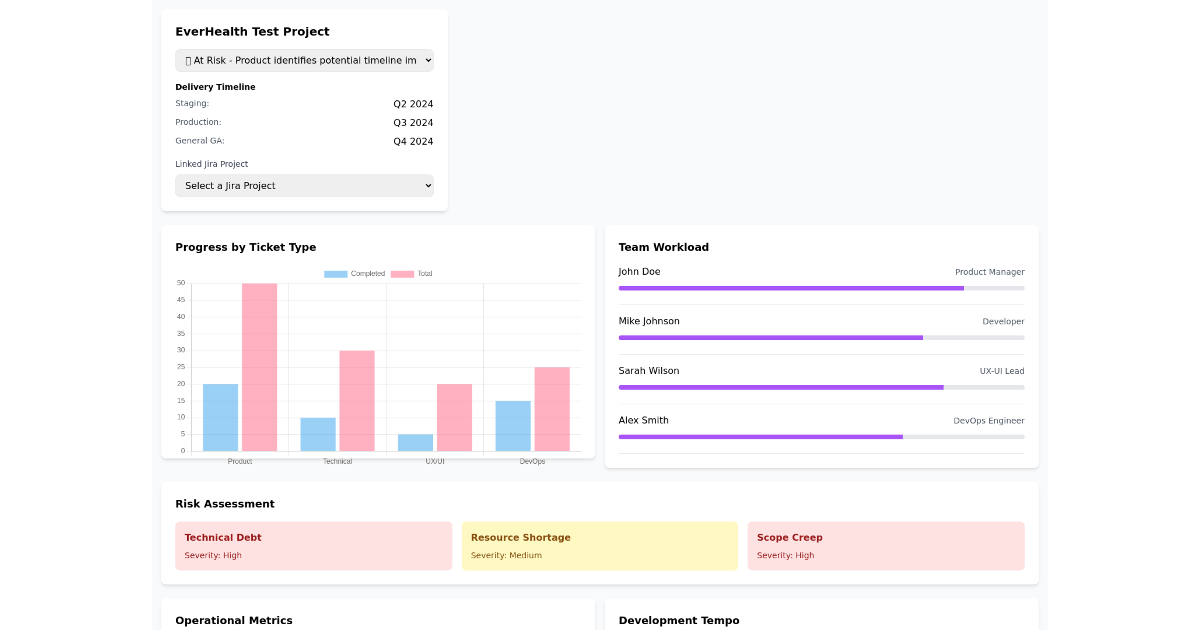The width and height of the screenshot is (1200, 630).
Task: Click the UX/UI completed bar
Action: (x=415, y=443)
